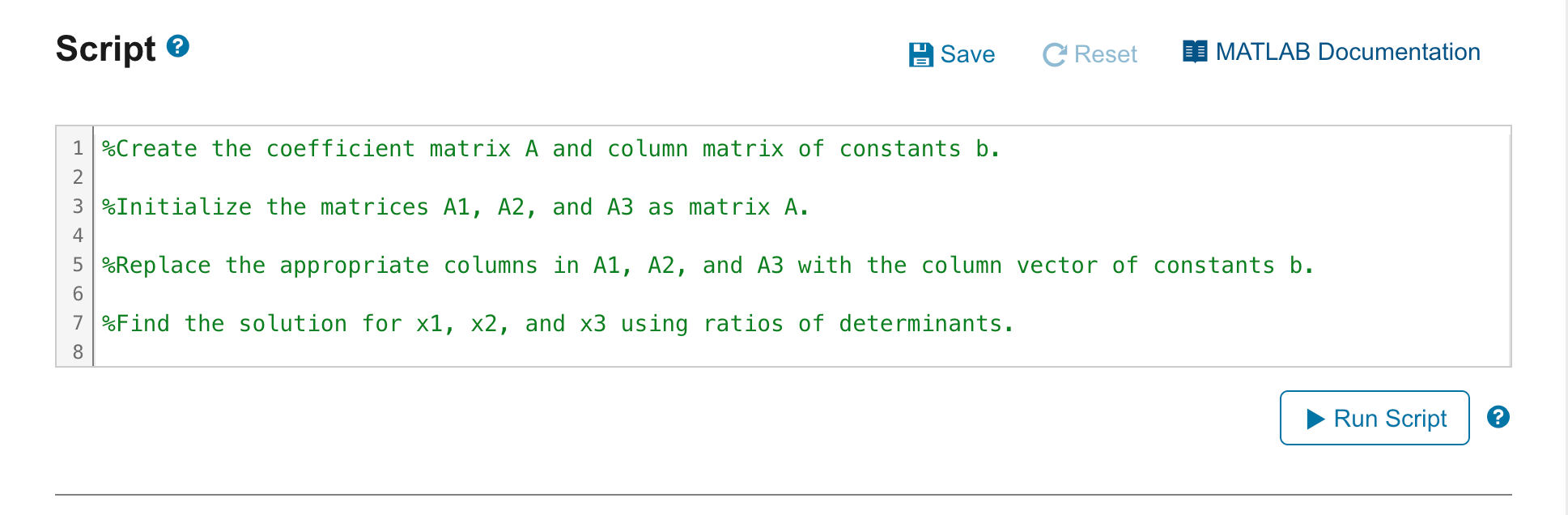1568x515 pixels.
Task: Run Script to execute the code
Action: click(x=1374, y=419)
